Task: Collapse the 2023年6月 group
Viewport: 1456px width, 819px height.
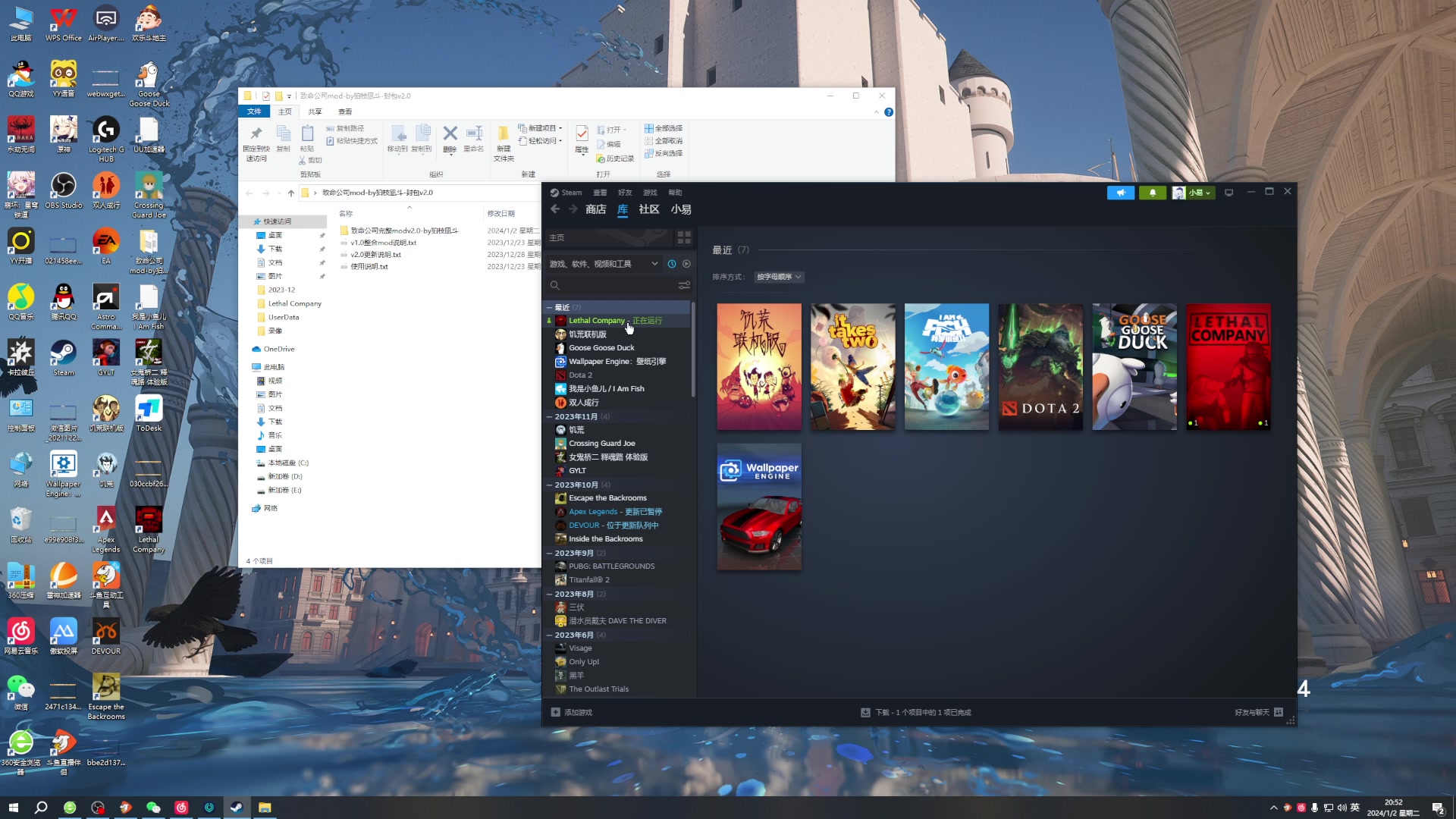Action: (549, 635)
